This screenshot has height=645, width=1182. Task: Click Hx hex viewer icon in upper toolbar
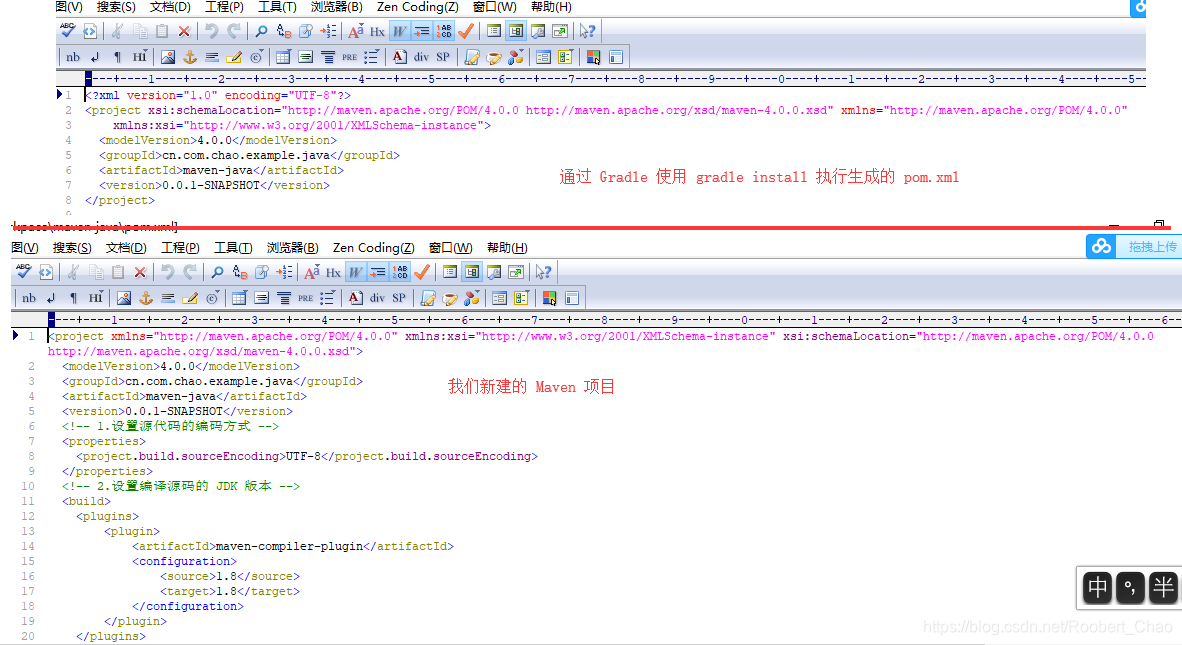[x=377, y=31]
